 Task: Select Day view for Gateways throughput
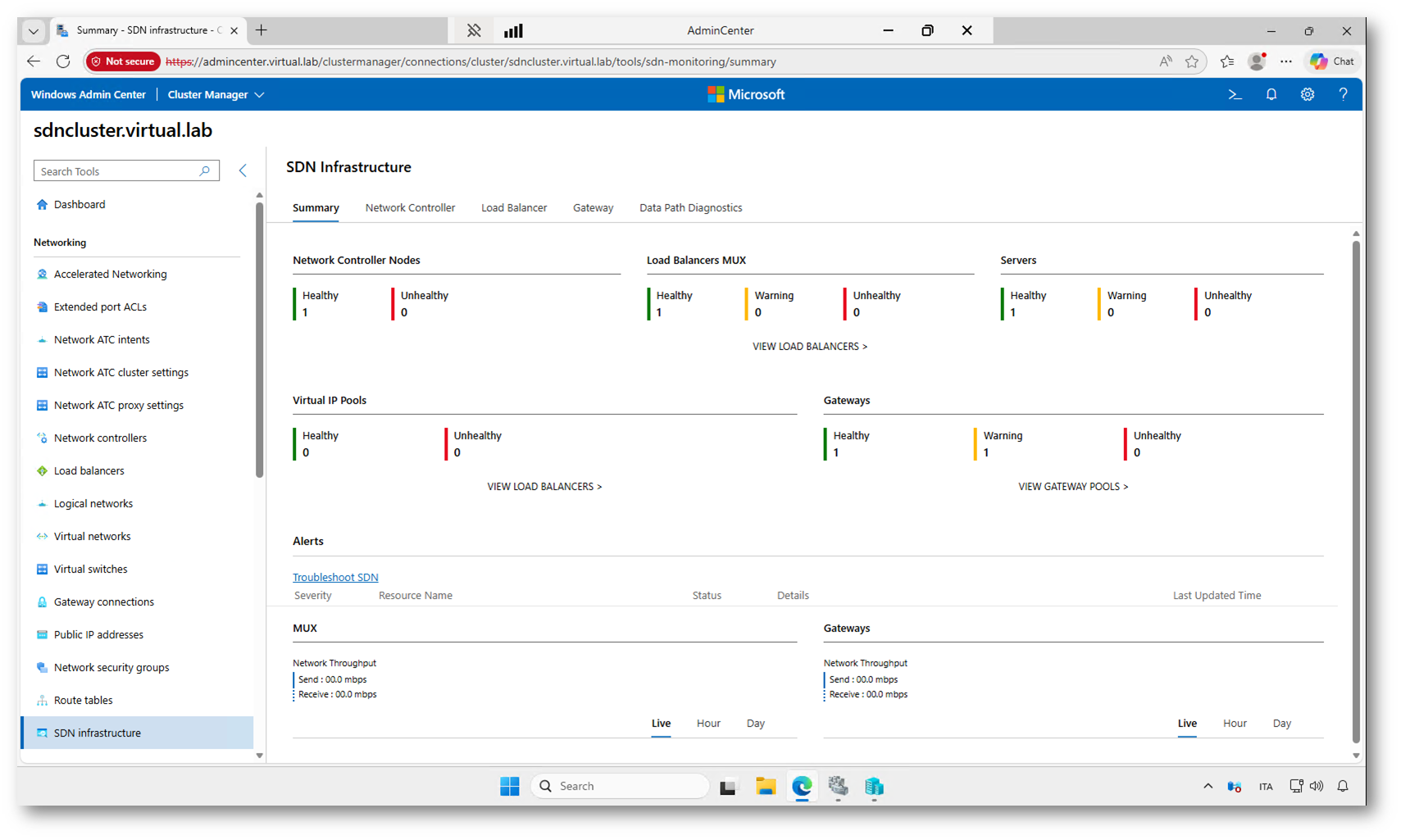point(1281,724)
